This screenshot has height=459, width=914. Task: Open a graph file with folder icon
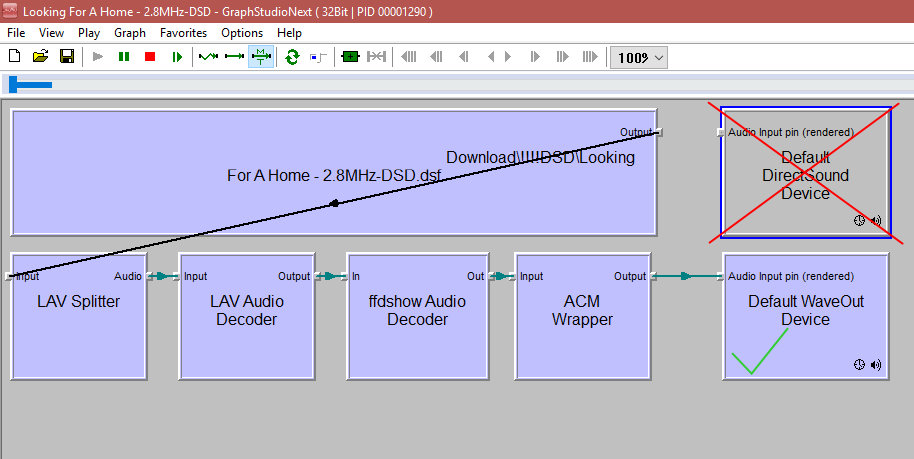click(x=41, y=57)
